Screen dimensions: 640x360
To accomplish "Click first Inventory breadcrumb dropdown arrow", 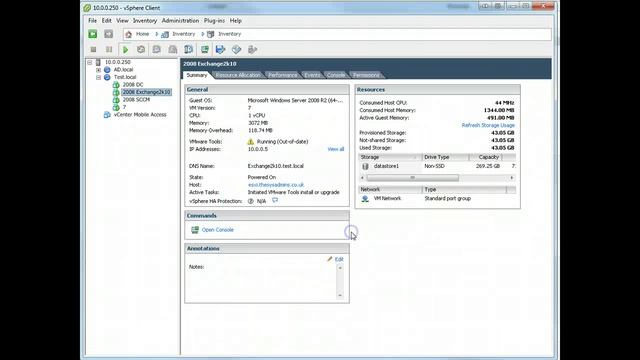I will (156, 34).
